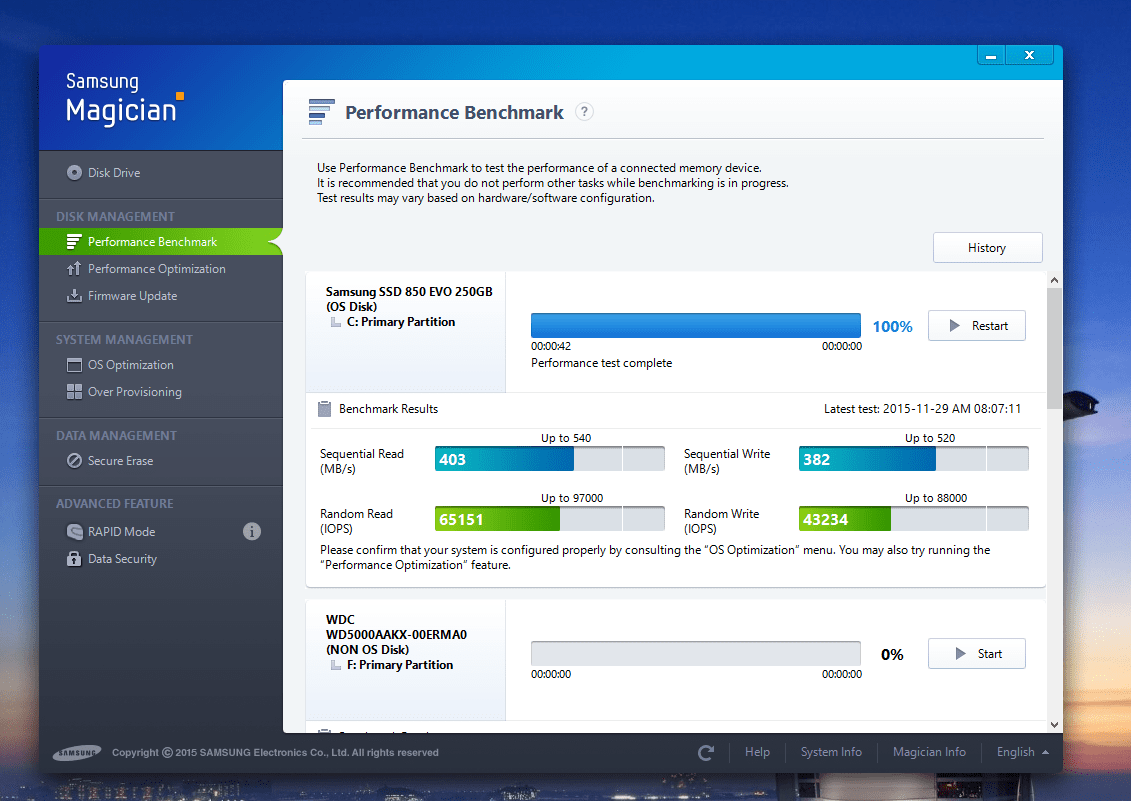Click the Random Write 43234 result bar
Image resolution: width=1131 pixels, height=801 pixels.
(914, 519)
